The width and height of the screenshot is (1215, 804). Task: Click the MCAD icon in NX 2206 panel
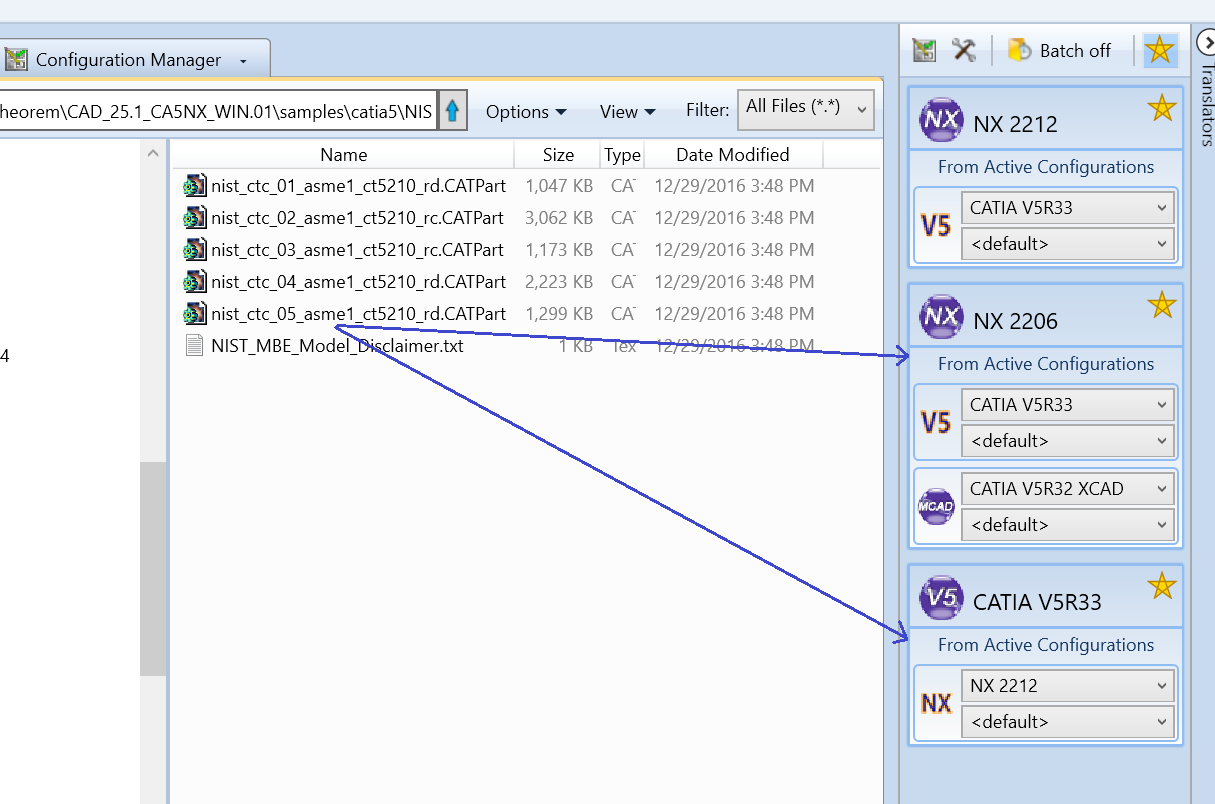click(936, 507)
